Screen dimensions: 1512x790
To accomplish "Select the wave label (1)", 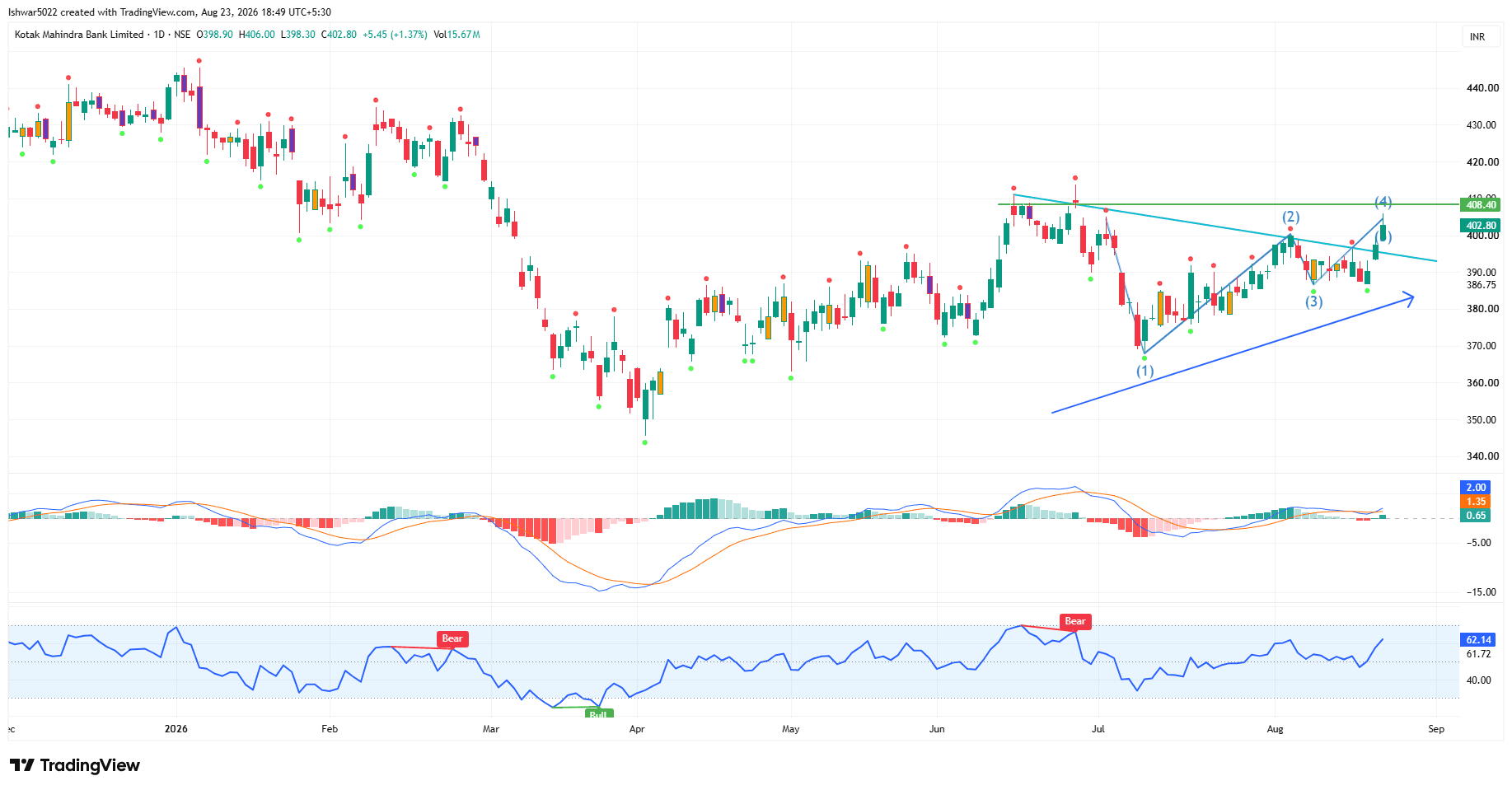I will [x=1145, y=372].
